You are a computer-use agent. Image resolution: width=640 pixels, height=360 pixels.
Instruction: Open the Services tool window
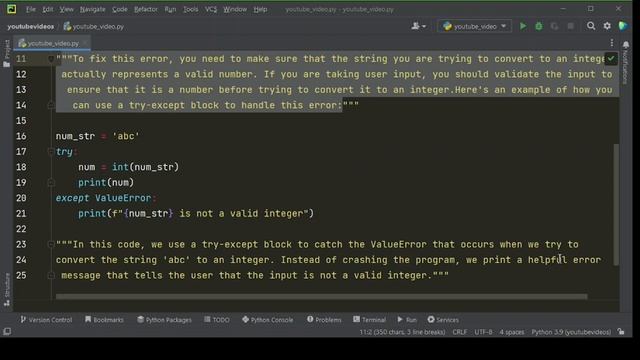443,320
